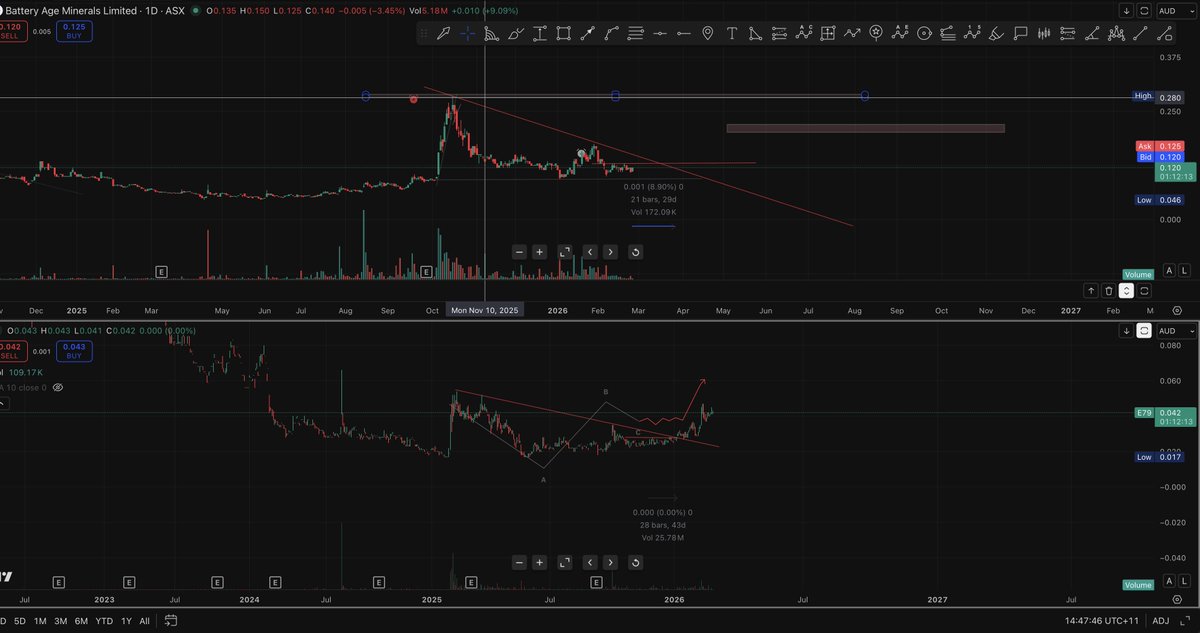Toggle auto scale A on lower chart
This screenshot has width=1200, height=633.
1168,582
